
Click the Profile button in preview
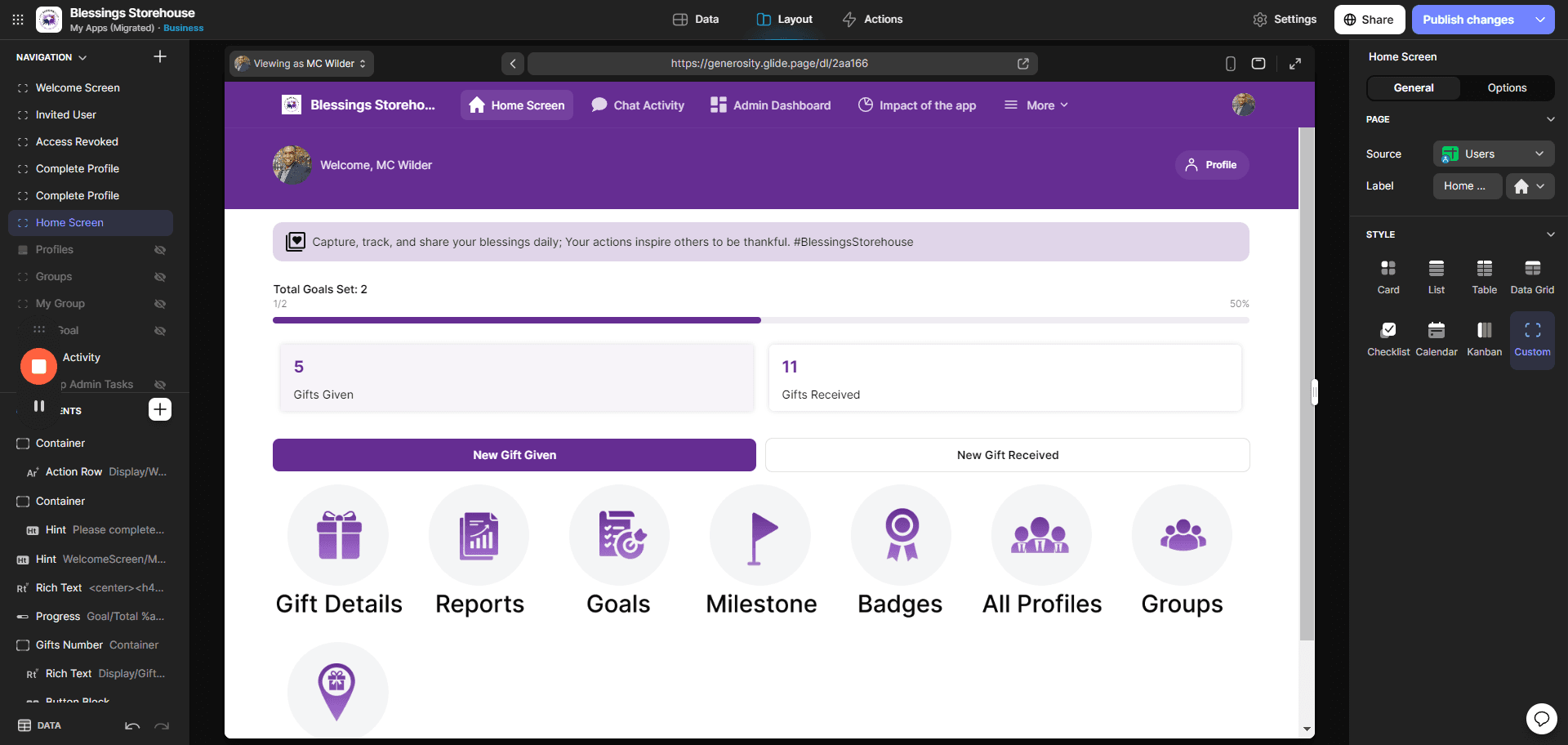pyautogui.click(x=1212, y=165)
